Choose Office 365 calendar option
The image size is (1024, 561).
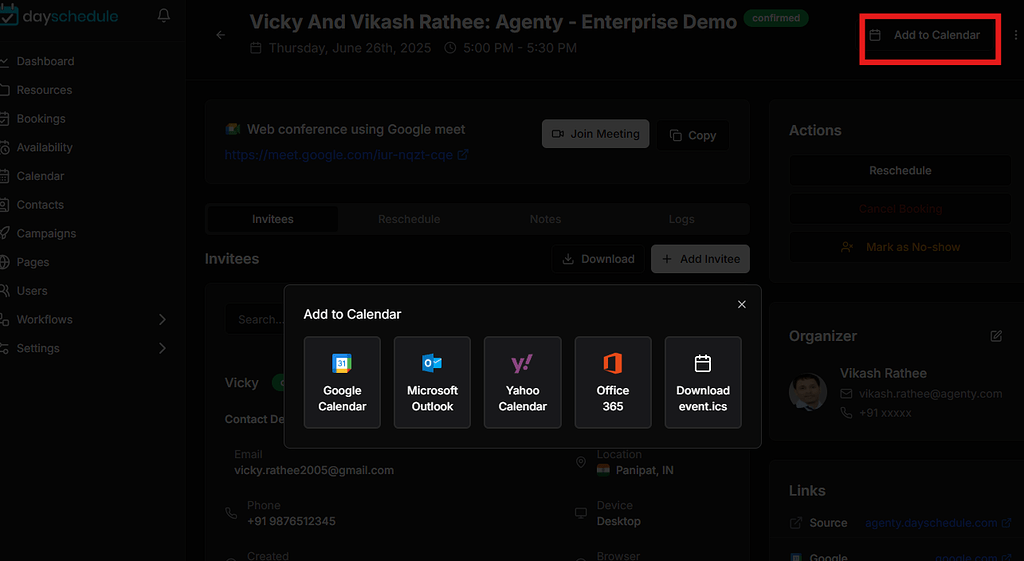(x=613, y=383)
